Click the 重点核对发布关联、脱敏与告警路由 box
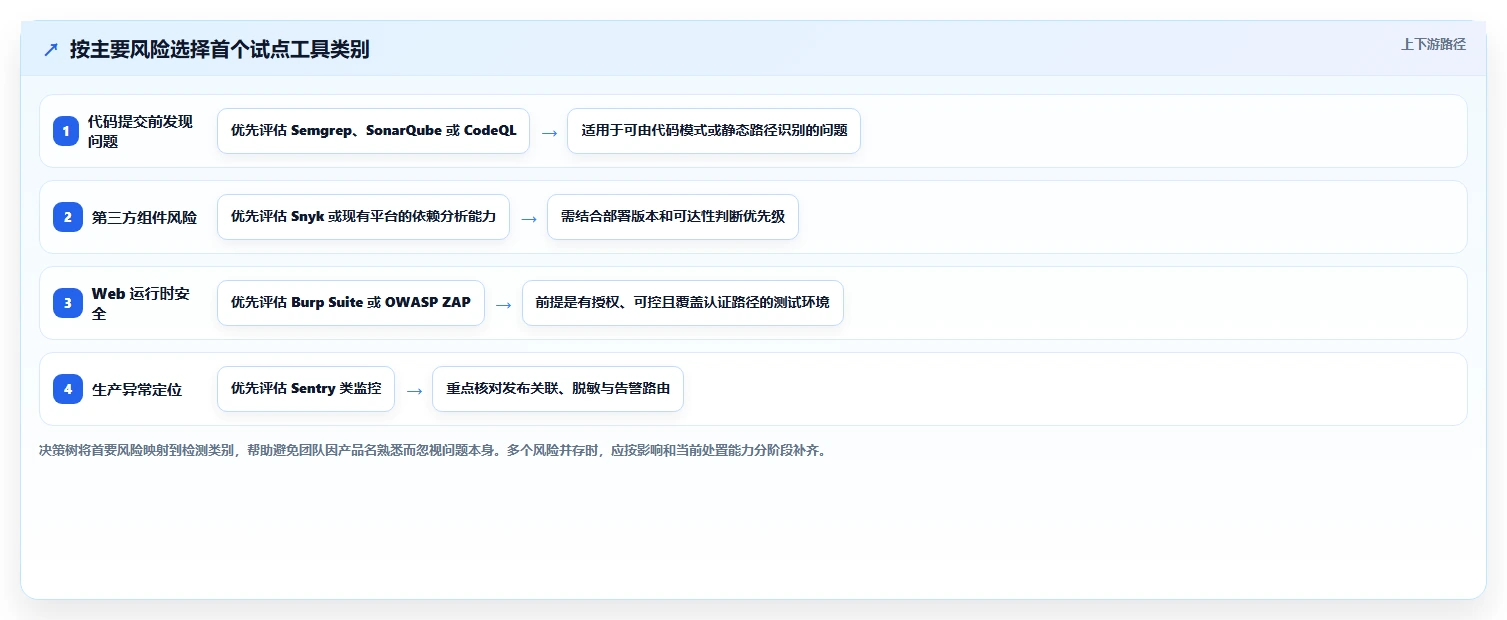Screen dimensions: 1507x620 coord(558,389)
